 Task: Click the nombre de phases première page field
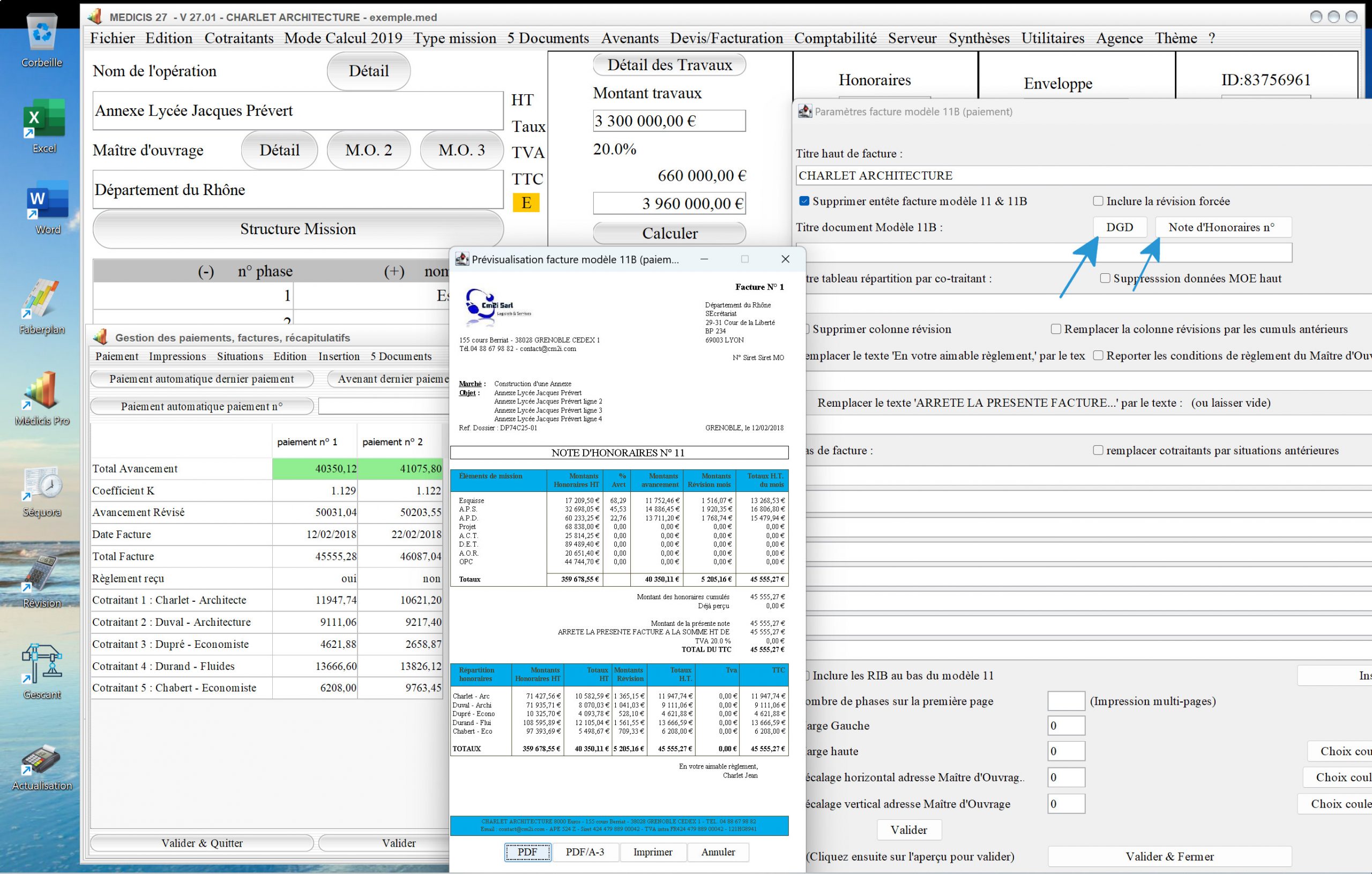click(1066, 701)
